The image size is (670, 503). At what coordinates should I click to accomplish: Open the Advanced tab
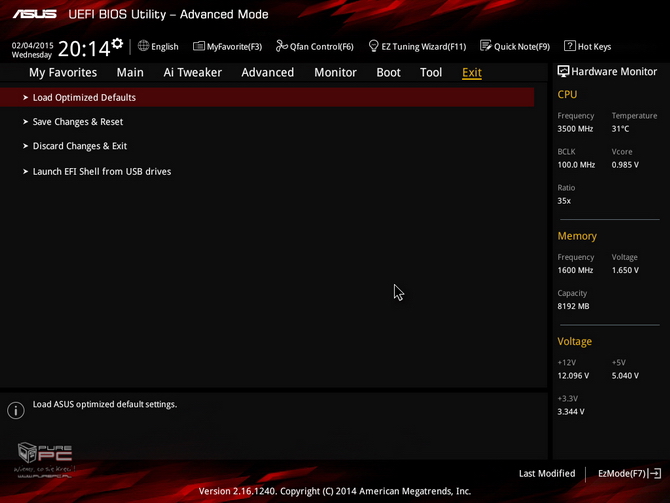pyautogui.click(x=267, y=72)
